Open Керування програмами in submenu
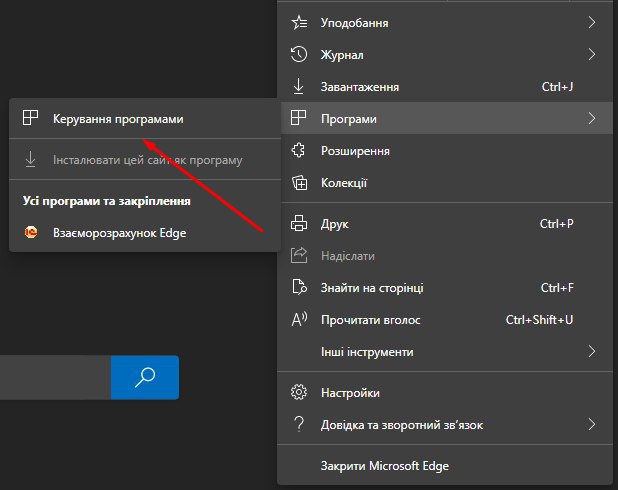This screenshot has height=490, width=618. pos(145,118)
